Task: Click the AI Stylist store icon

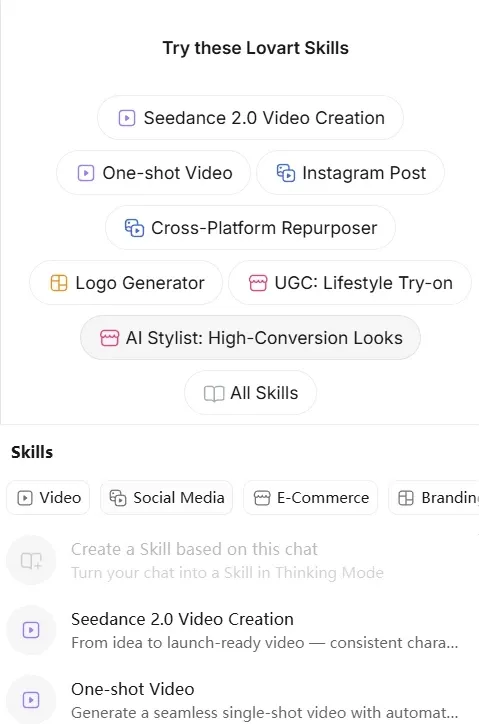Action: pyautogui.click(x=109, y=338)
